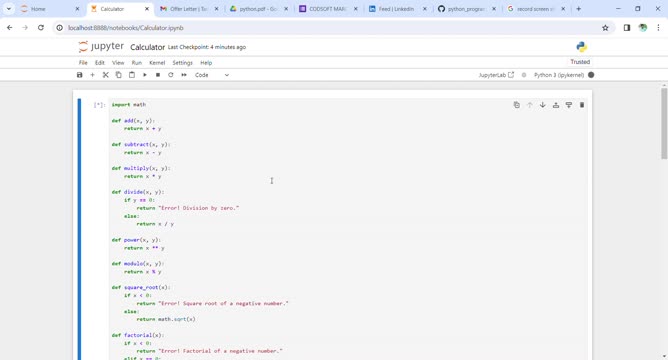Insert a cell below using plus icon
The height and width of the screenshot is (360, 668).
point(92,75)
